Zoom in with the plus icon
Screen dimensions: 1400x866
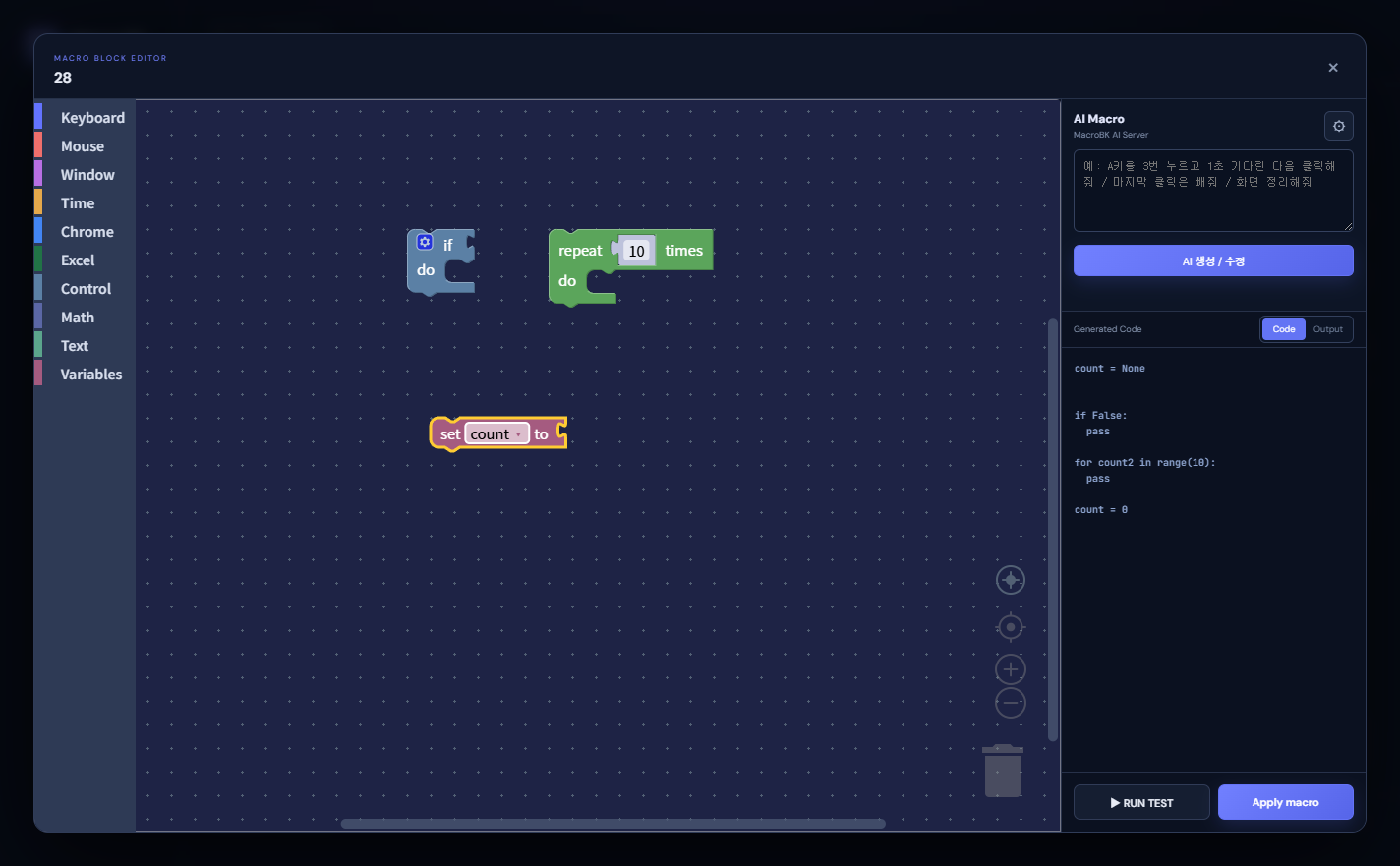1010,669
